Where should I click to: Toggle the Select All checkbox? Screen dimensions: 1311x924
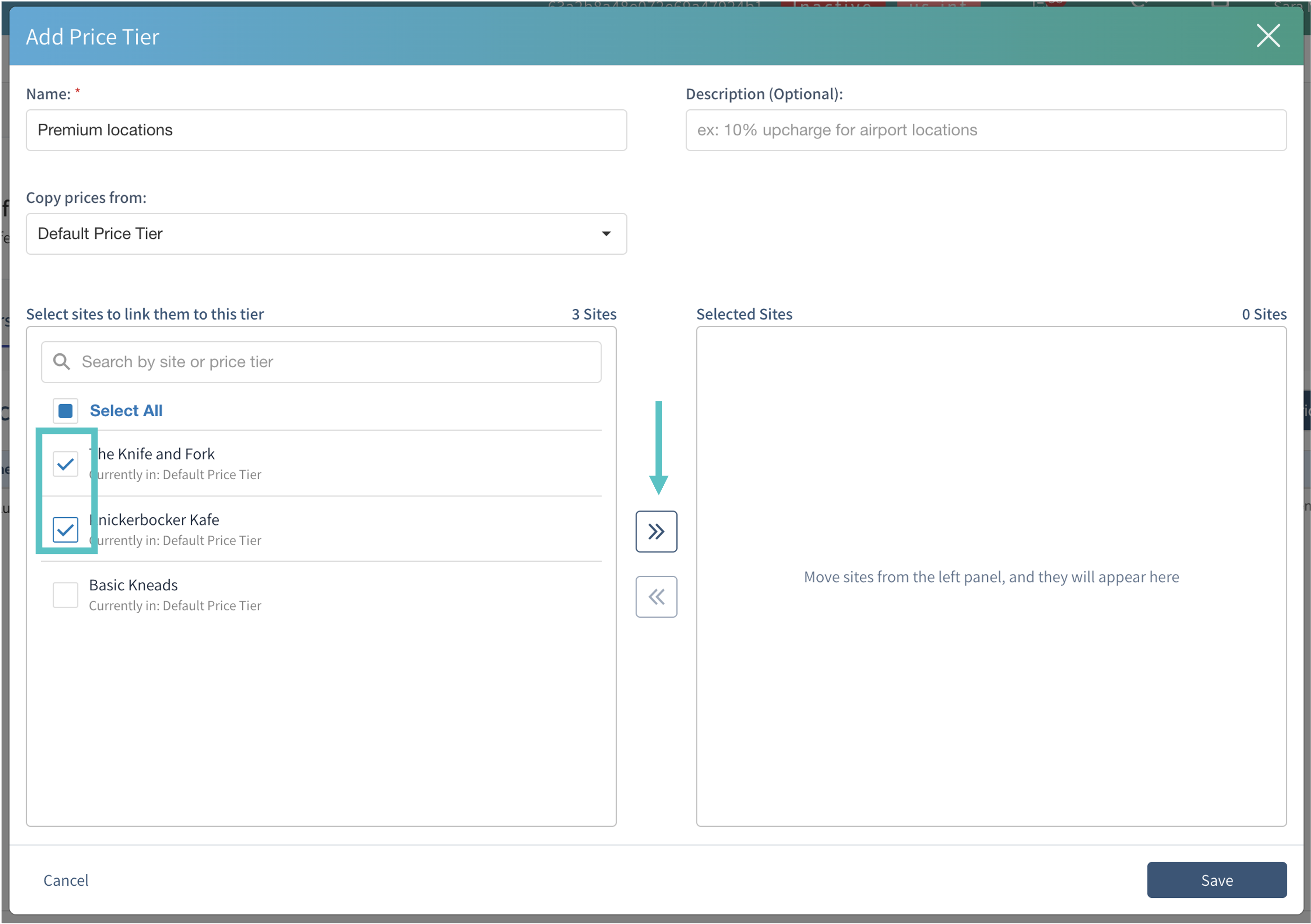tap(66, 411)
